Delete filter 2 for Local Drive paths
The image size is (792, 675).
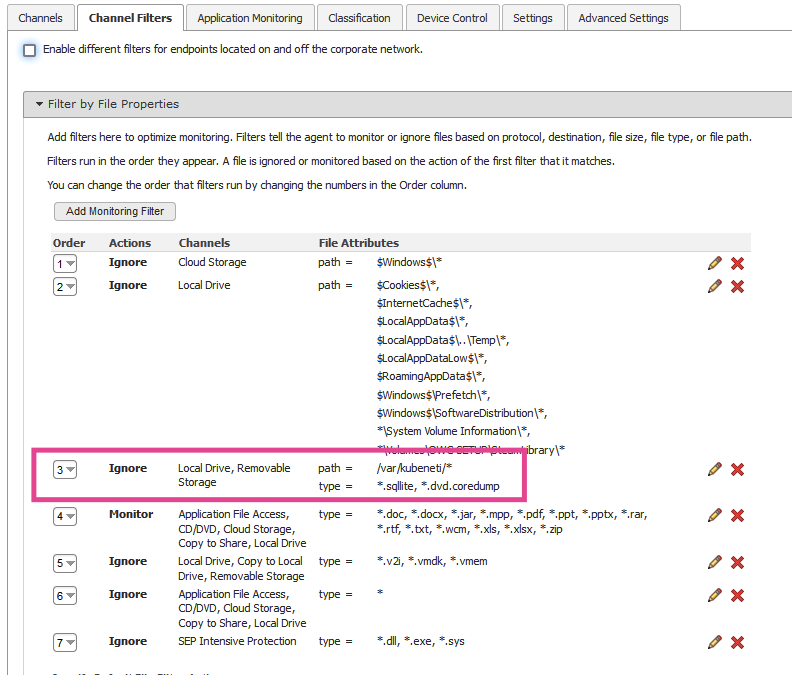pos(737,286)
